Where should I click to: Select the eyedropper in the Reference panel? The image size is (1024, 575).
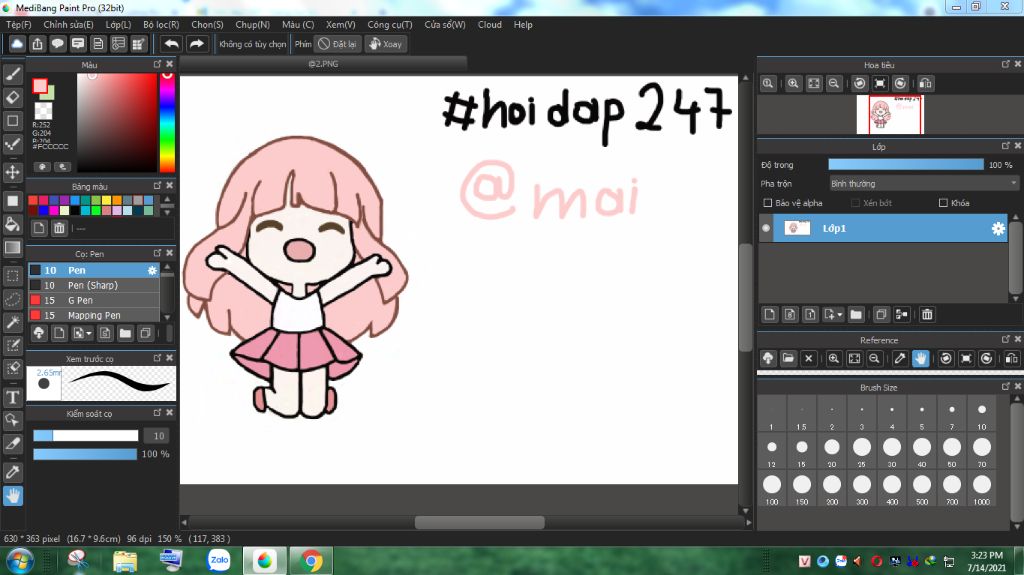tap(900, 358)
